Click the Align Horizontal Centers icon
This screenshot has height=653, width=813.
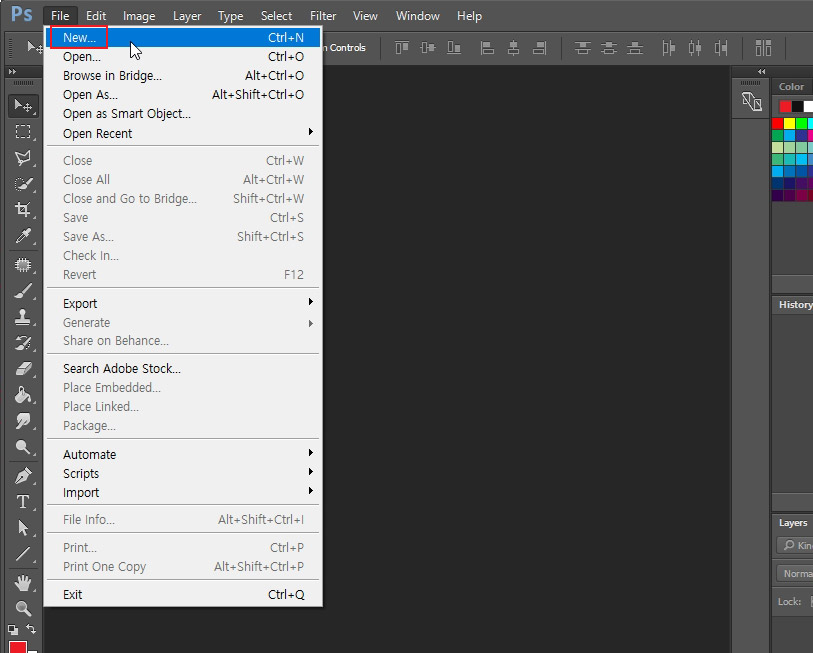[x=513, y=48]
